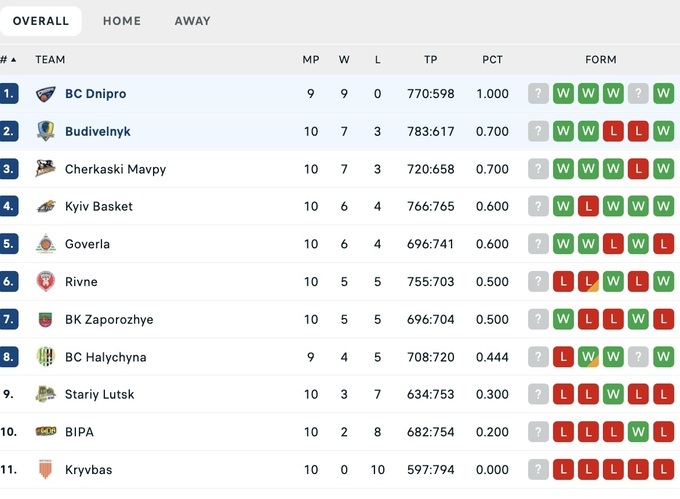Viewport: 680px width, 499px height.
Task: Click the BK Zaporozhye team logo
Action: pos(46,320)
